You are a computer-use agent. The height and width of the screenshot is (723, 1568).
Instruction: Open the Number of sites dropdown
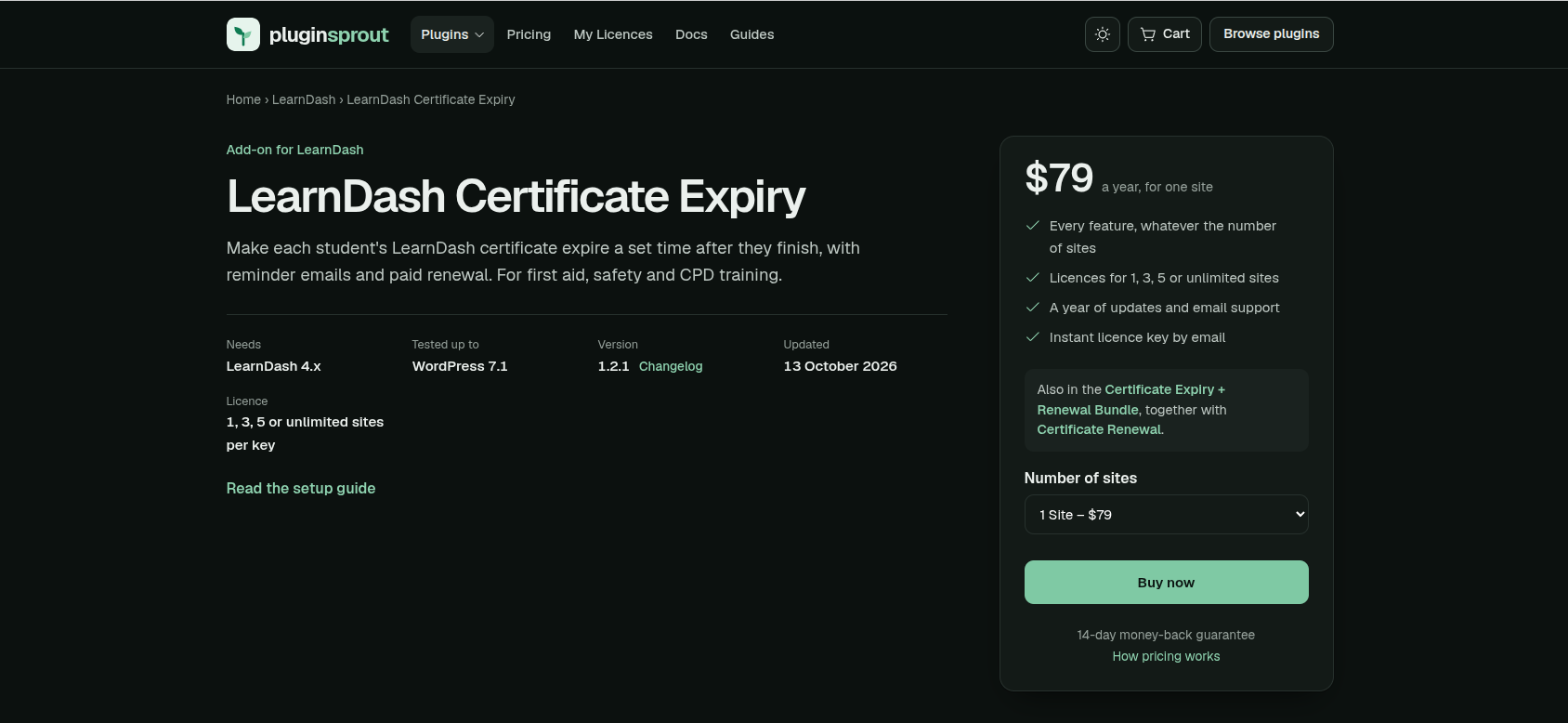tap(1167, 515)
